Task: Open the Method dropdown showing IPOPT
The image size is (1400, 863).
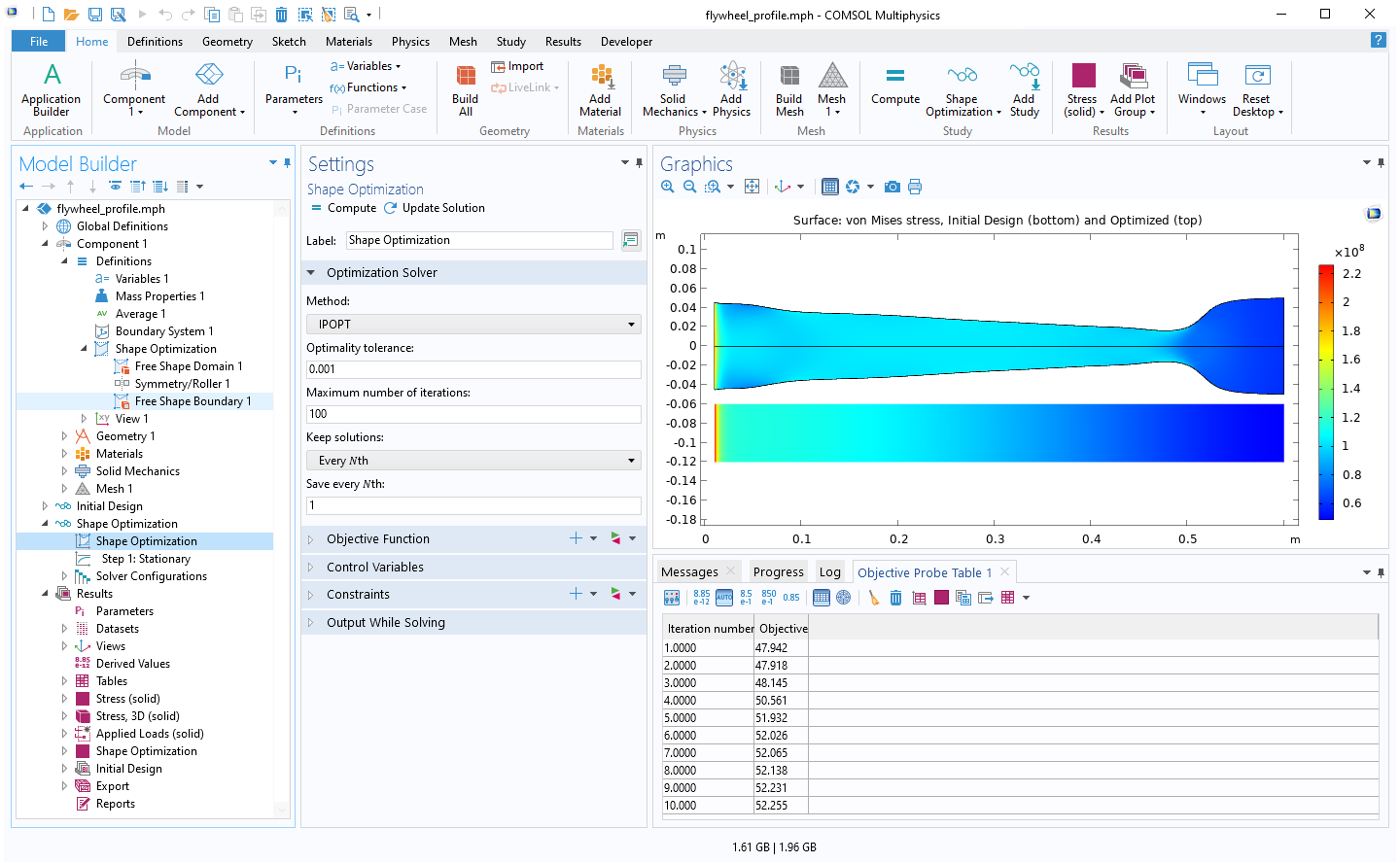Action: 472,325
